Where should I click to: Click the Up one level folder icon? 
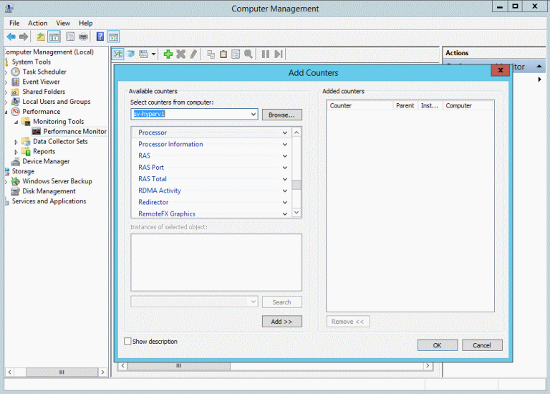[x=41, y=36]
